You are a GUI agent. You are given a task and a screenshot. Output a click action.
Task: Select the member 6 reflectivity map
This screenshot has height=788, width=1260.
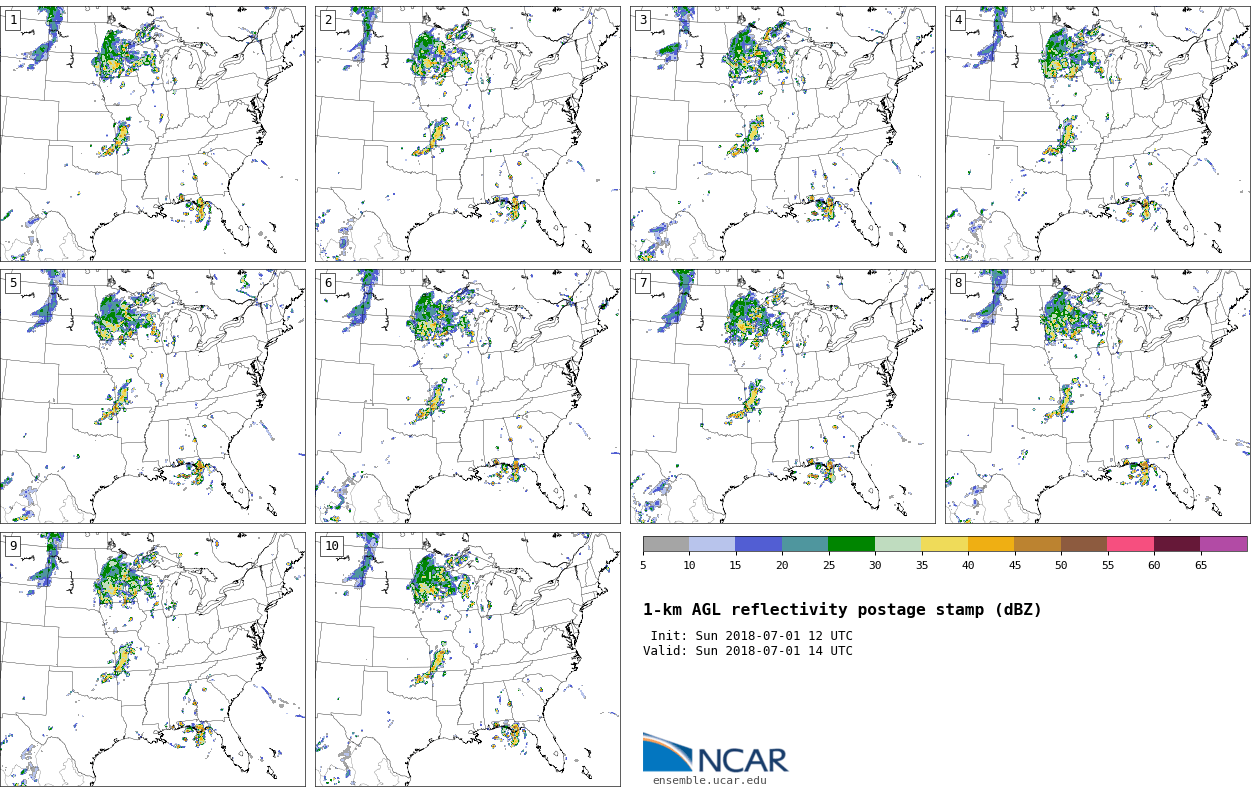(x=468, y=396)
